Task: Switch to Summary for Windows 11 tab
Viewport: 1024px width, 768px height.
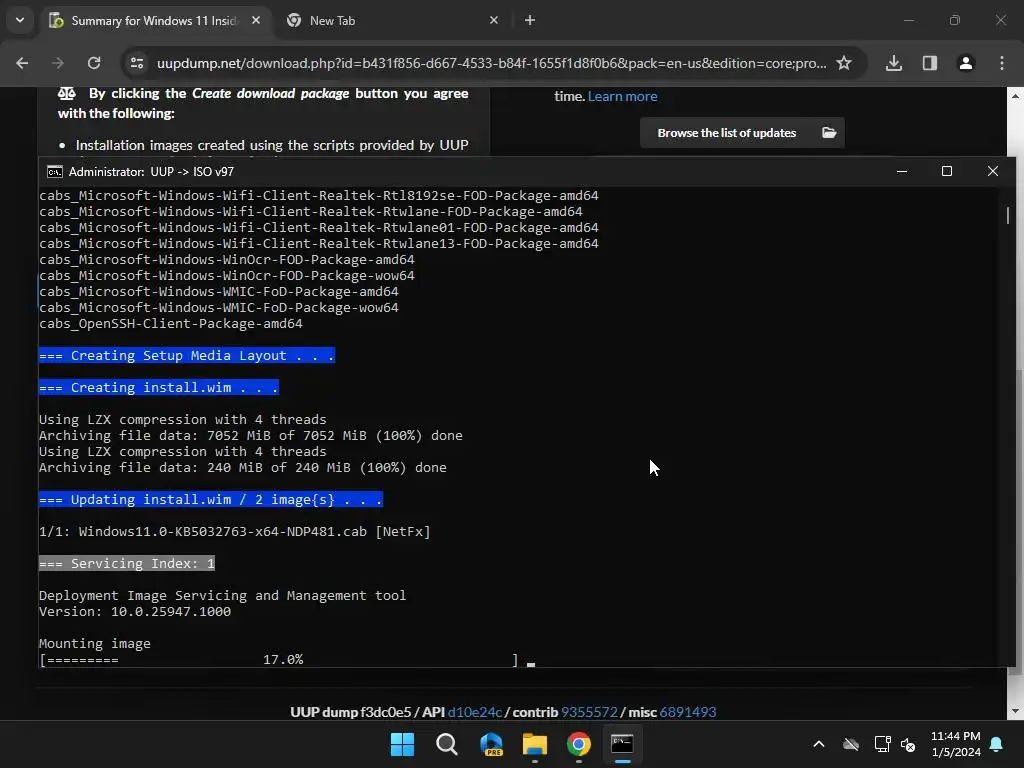Action: (155, 20)
